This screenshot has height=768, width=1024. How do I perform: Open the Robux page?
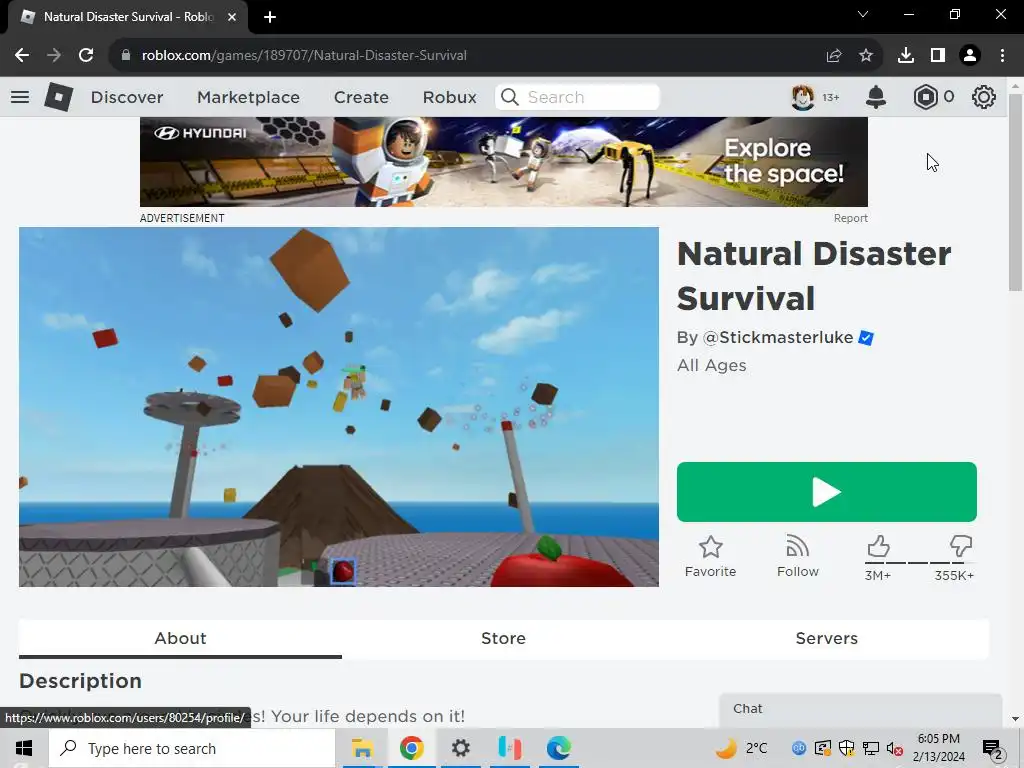pos(449,97)
